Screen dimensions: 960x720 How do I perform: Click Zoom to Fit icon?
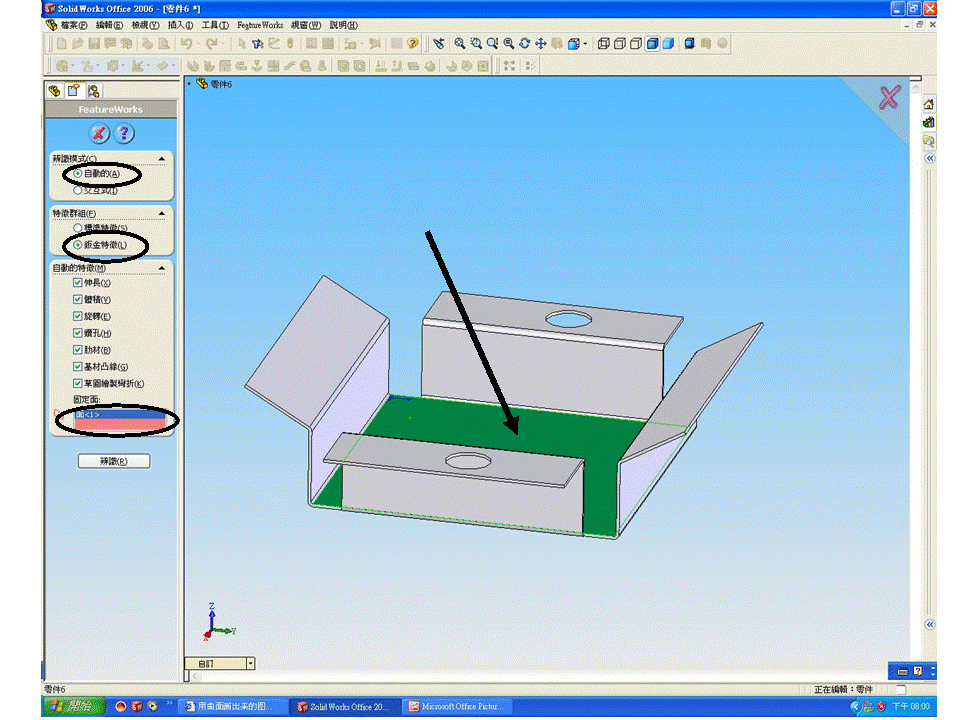460,43
